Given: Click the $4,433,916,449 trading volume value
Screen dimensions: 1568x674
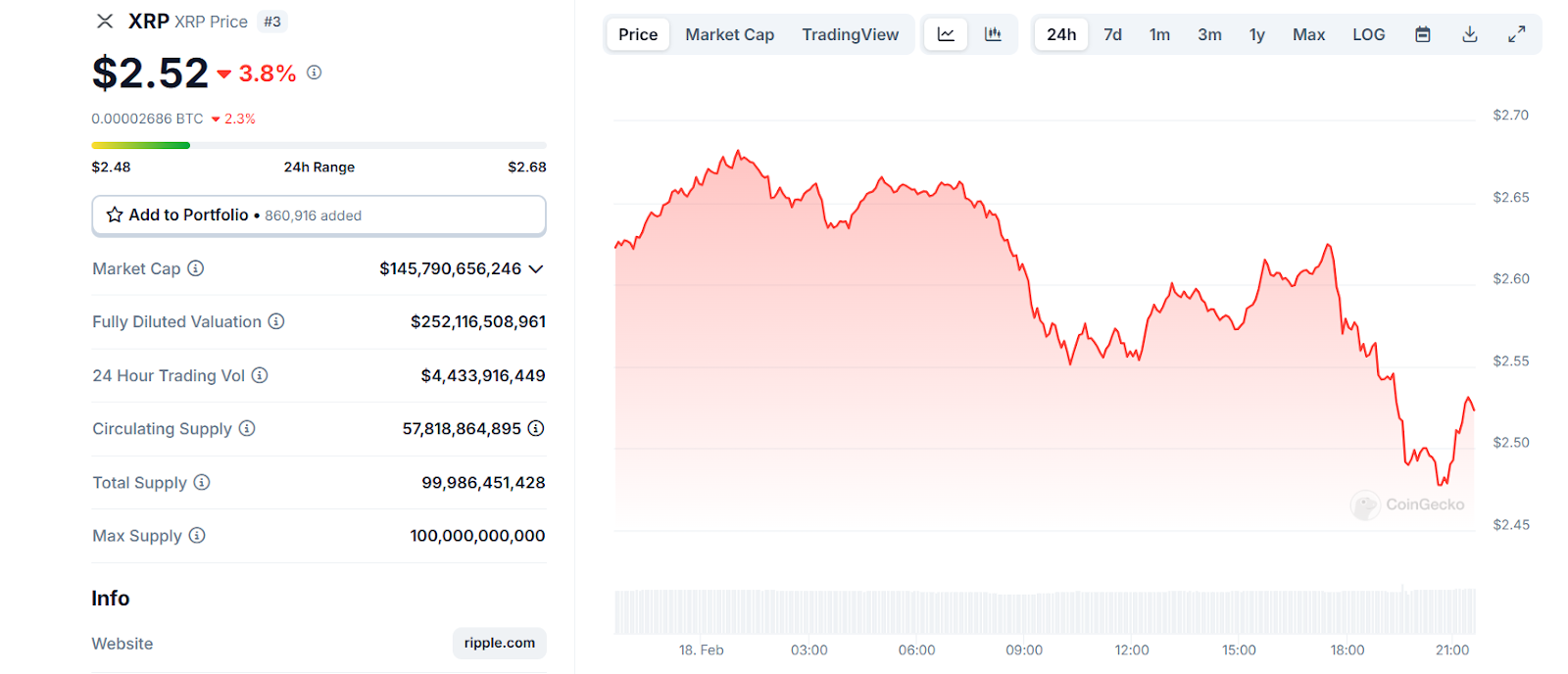Looking at the screenshot, I should 483,375.
